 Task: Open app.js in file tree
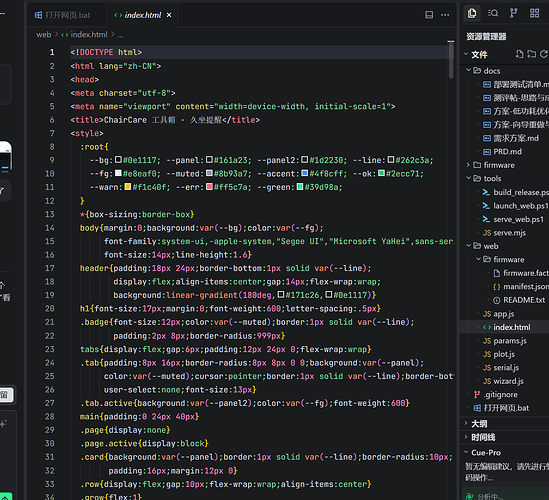point(504,314)
